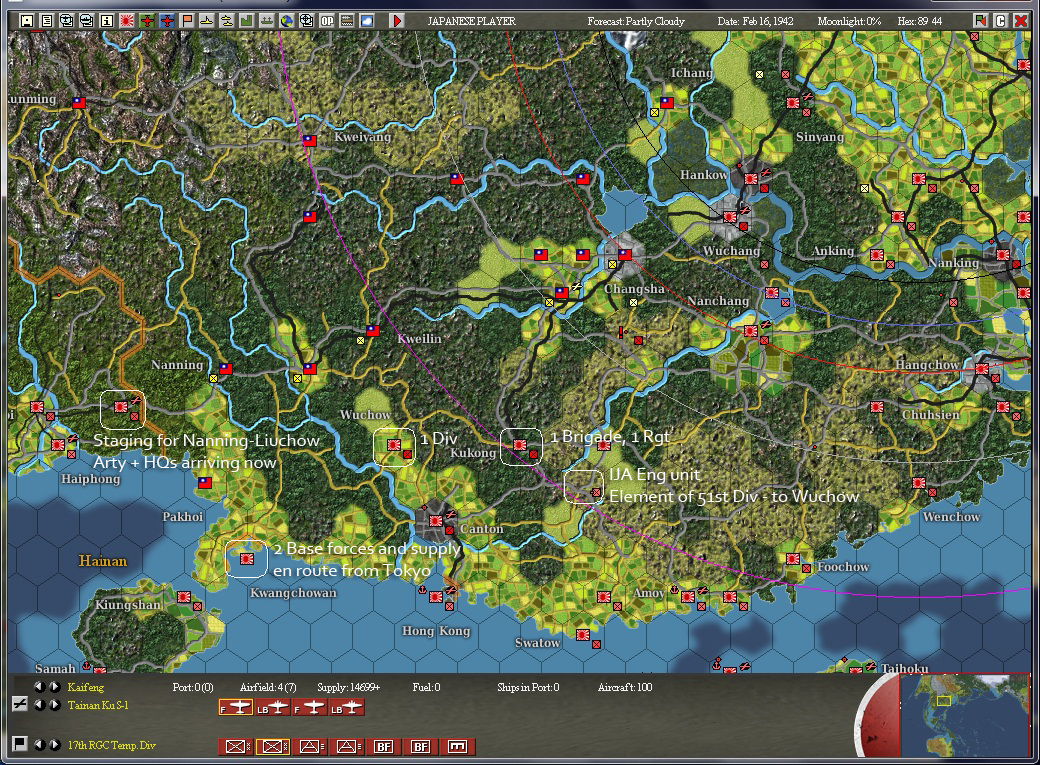Click the world minimap thumbnail
Screen dimensions: 1040x765
point(964,715)
